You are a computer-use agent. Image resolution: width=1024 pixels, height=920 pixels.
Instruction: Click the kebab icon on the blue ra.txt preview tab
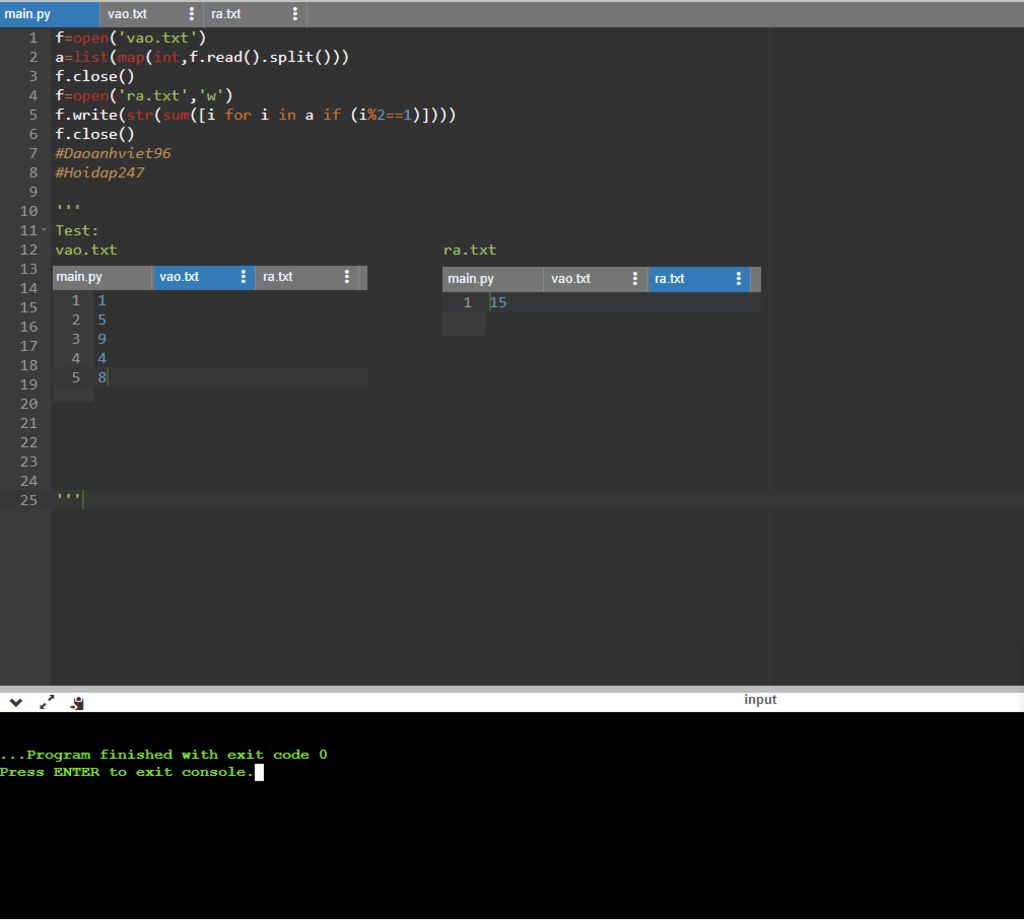click(739, 279)
